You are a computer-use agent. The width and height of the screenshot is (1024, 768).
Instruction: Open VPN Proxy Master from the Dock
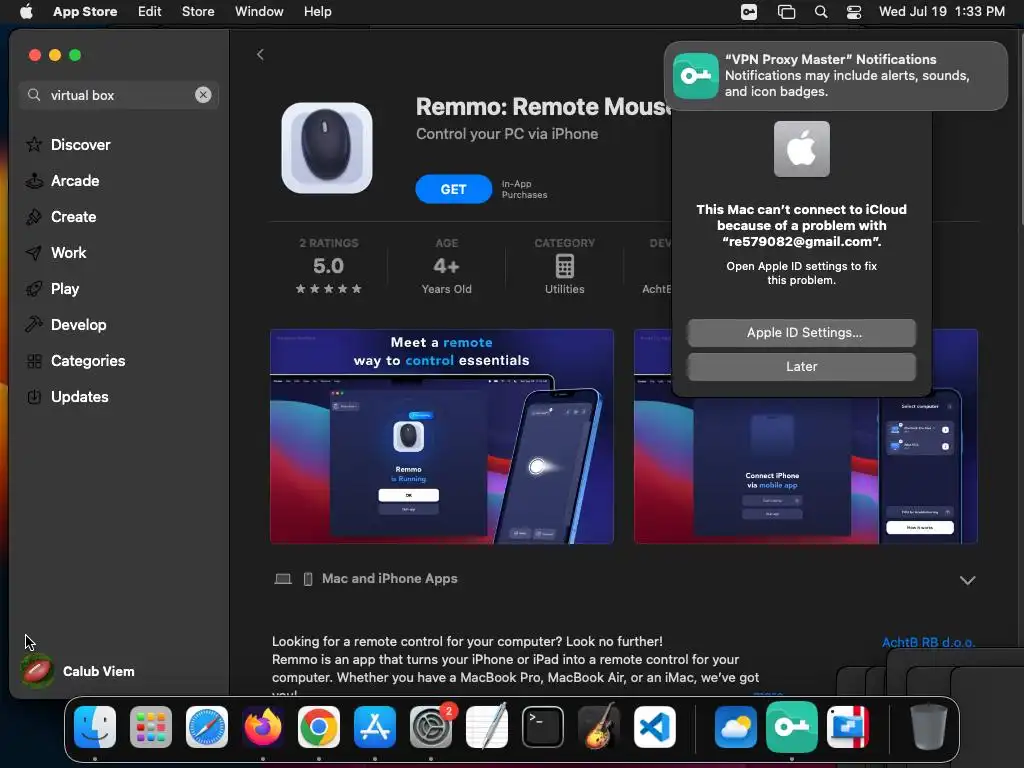coord(792,727)
